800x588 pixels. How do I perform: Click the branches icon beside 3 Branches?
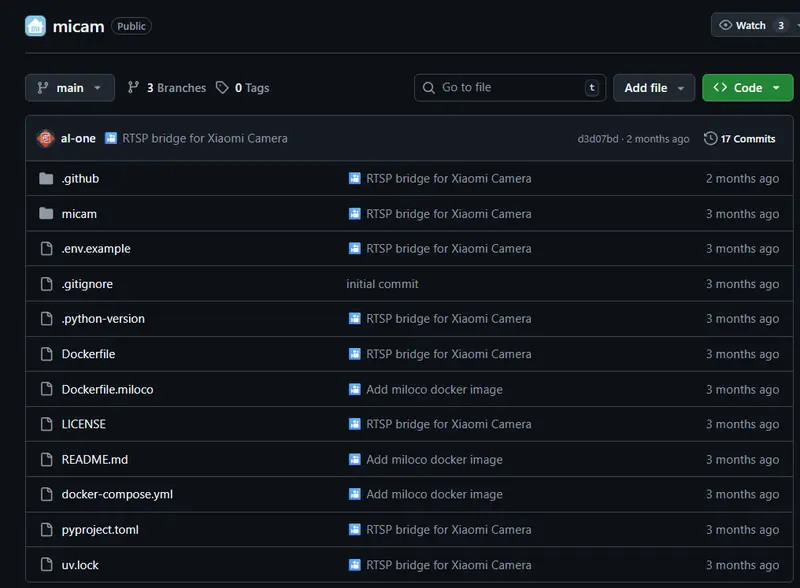coord(134,88)
